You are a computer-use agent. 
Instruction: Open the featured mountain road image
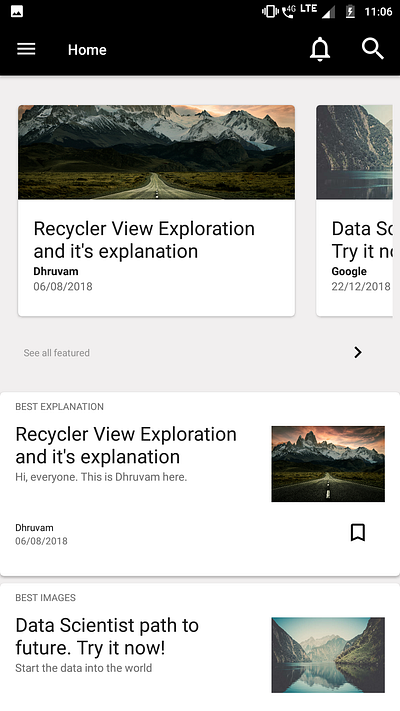pos(156,152)
